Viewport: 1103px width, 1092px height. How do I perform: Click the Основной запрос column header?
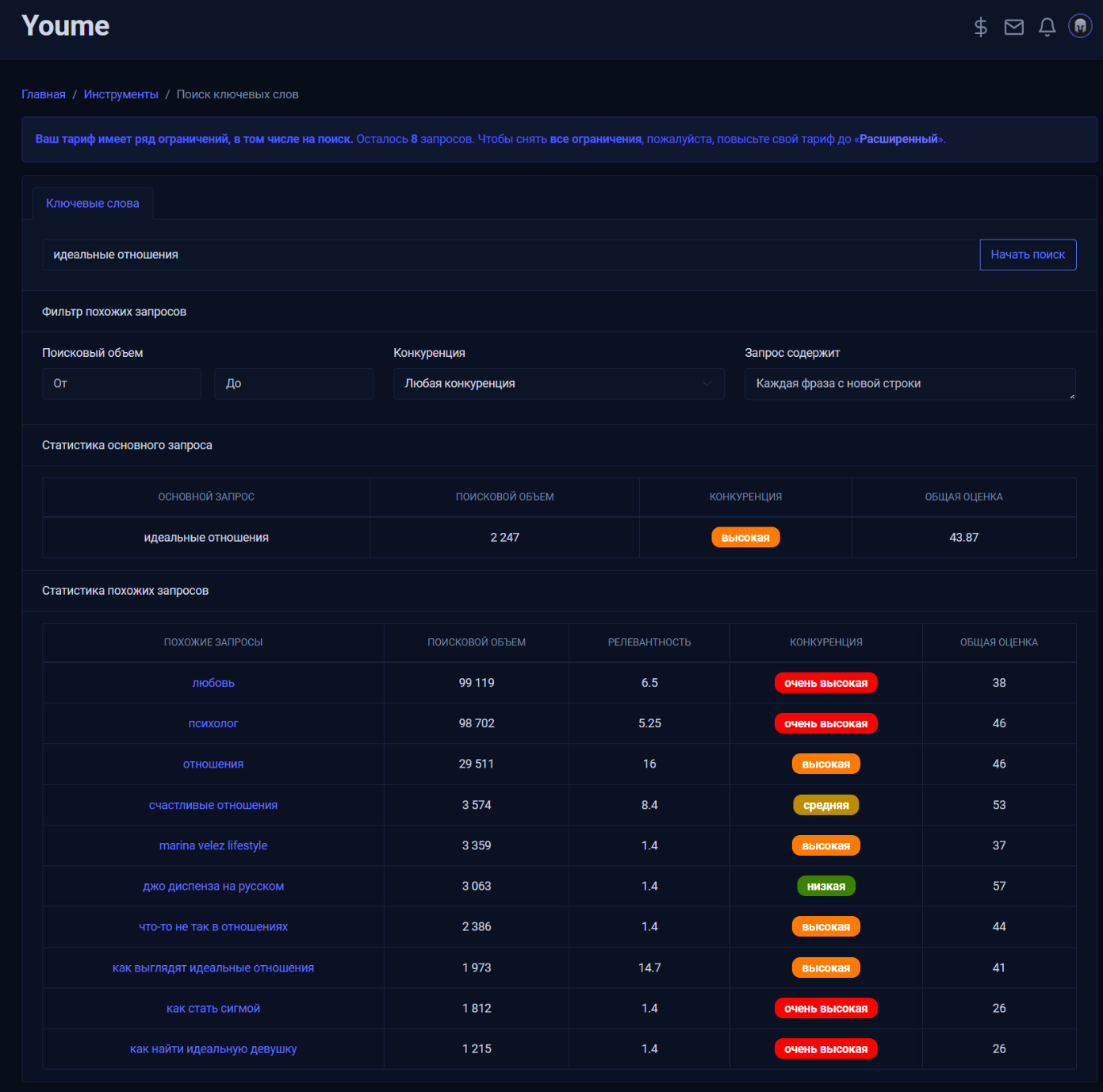(206, 497)
